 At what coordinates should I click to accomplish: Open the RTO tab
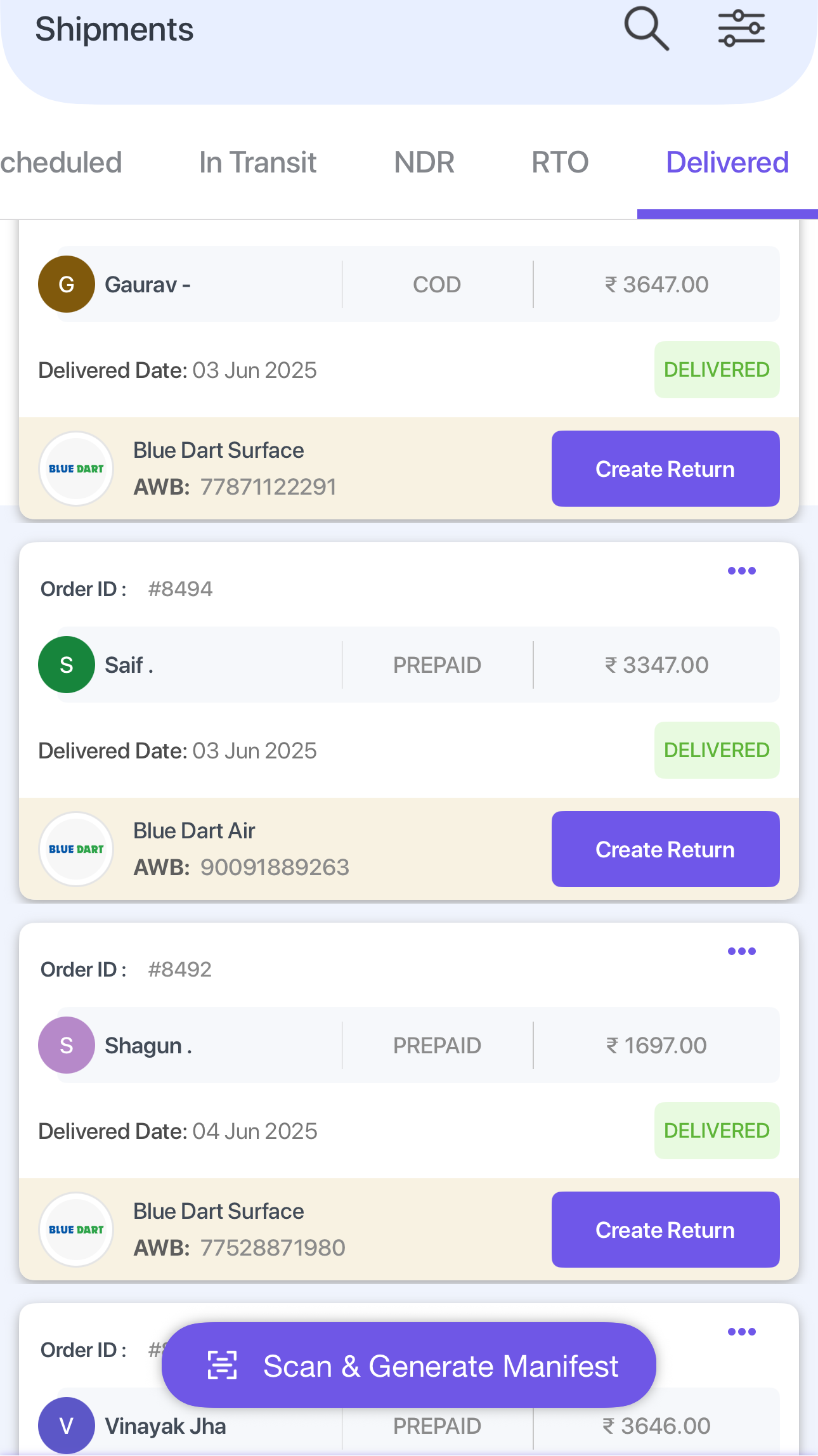click(x=560, y=162)
